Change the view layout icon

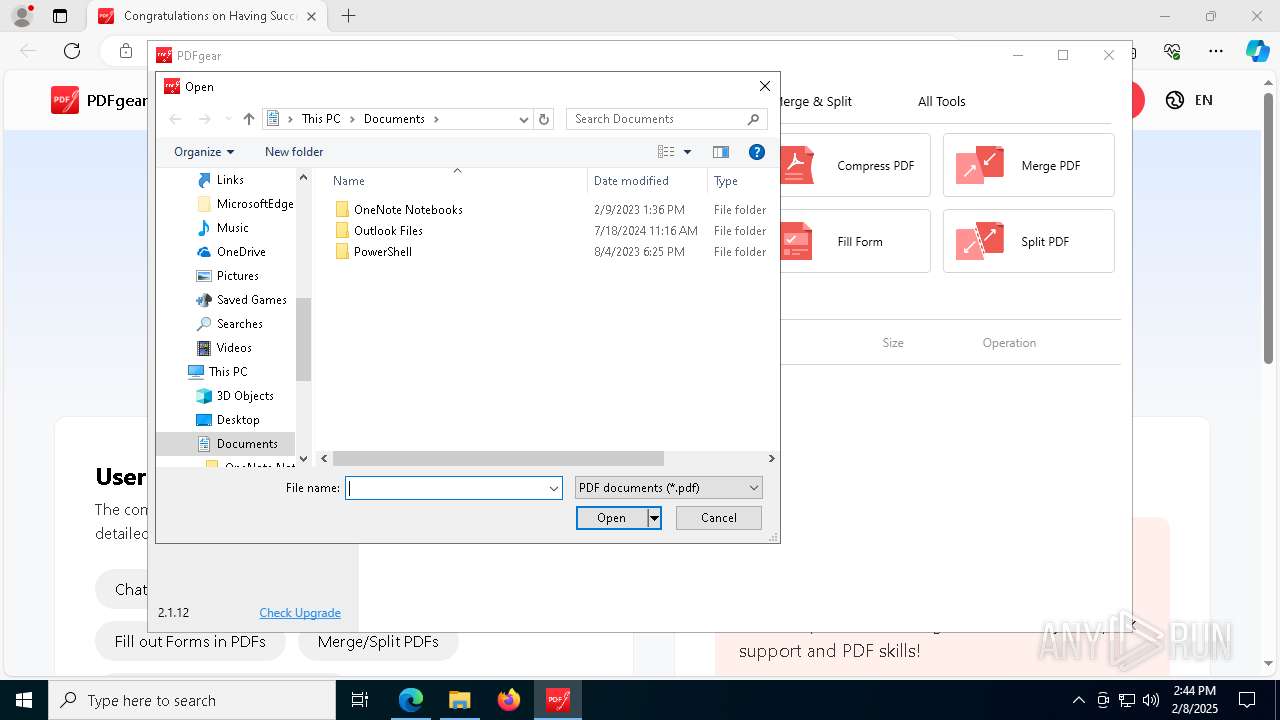[666, 152]
